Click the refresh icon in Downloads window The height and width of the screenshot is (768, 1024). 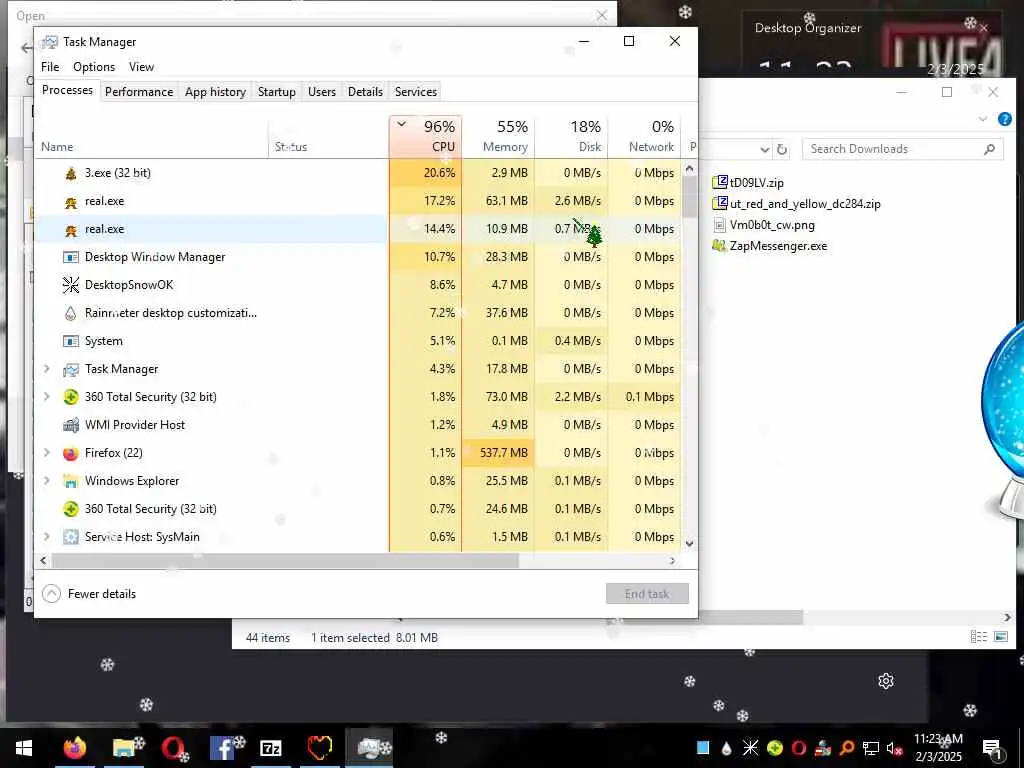782,150
